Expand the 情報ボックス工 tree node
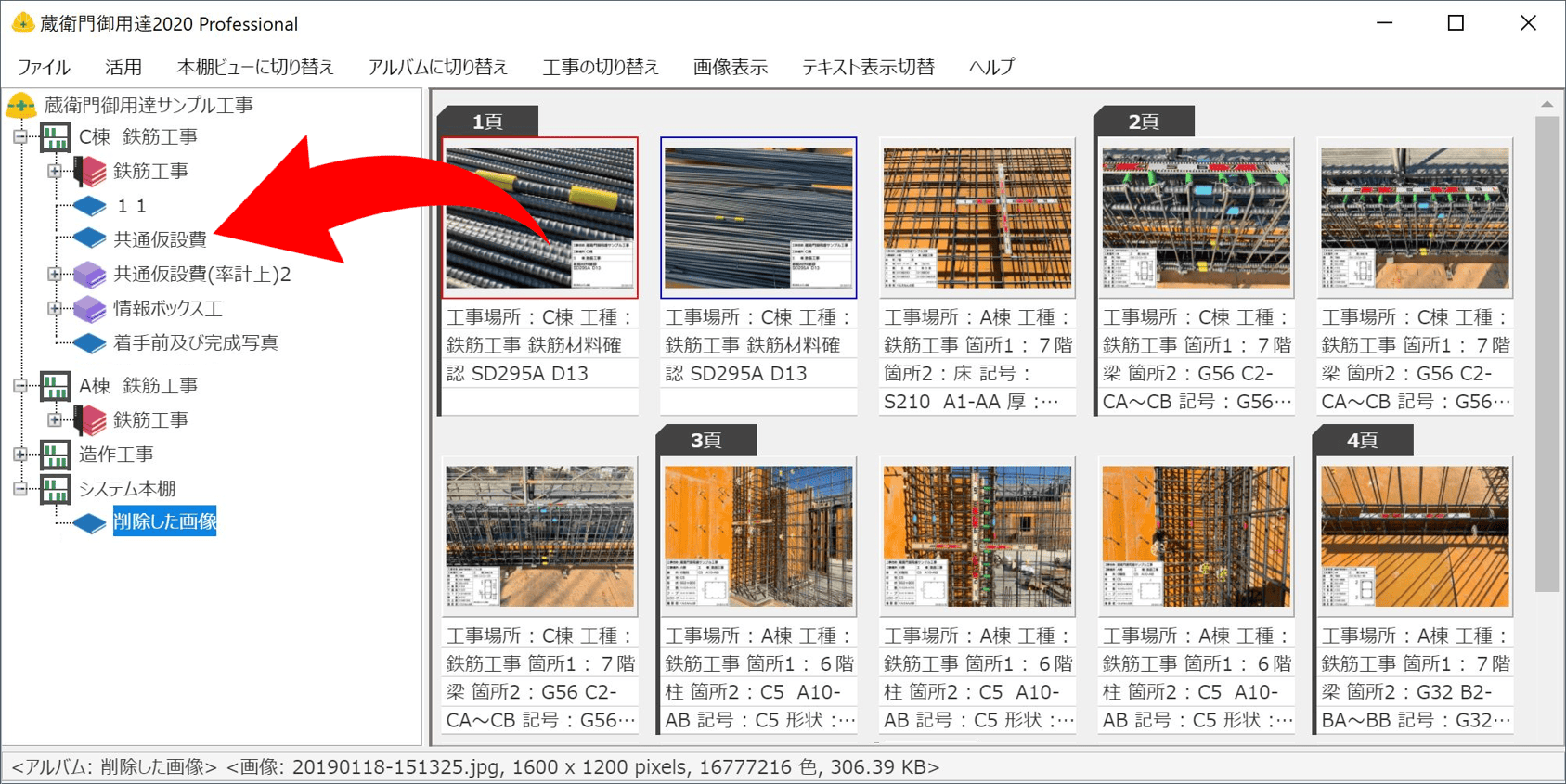This screenshot has width=1566, height=784. coord(55,308)
